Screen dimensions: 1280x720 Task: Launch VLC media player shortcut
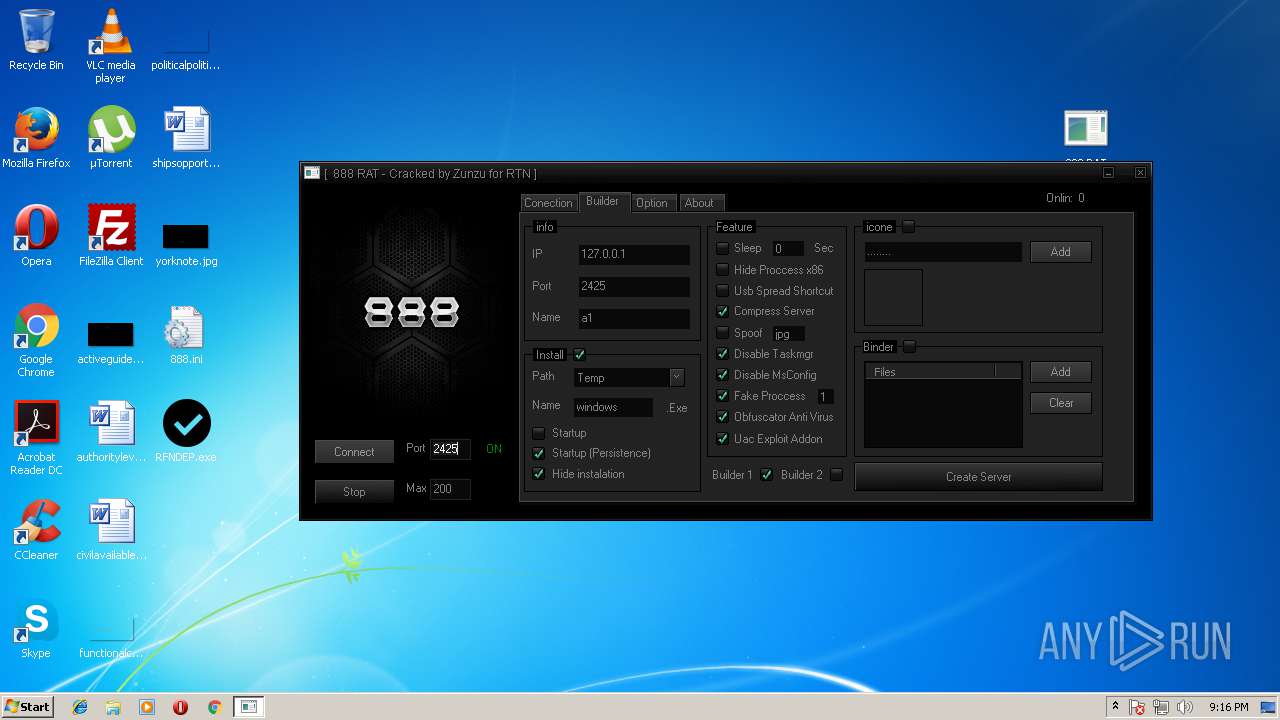110,46
